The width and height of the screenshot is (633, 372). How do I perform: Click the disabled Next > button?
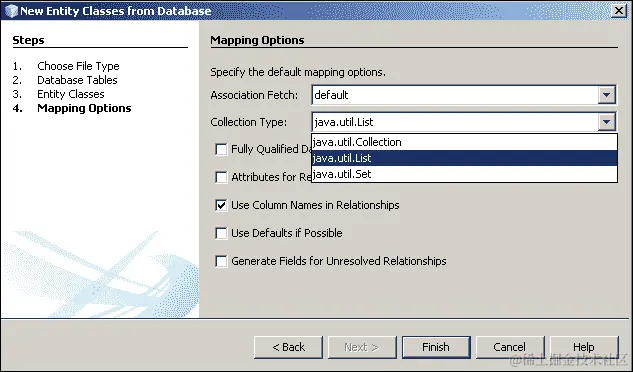click(362, 347)
